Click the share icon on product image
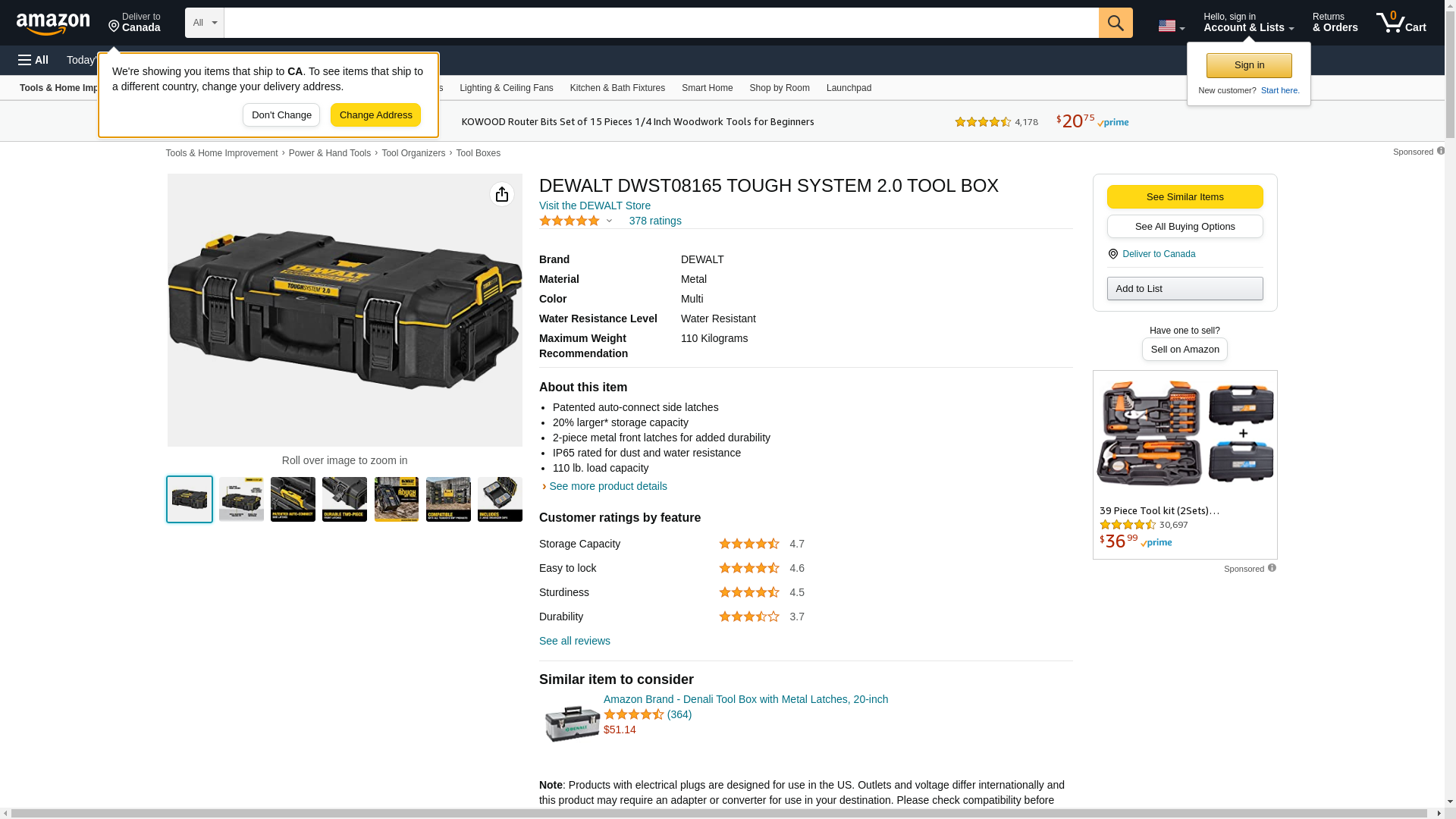1456x819 pixels. pos(501,194)
